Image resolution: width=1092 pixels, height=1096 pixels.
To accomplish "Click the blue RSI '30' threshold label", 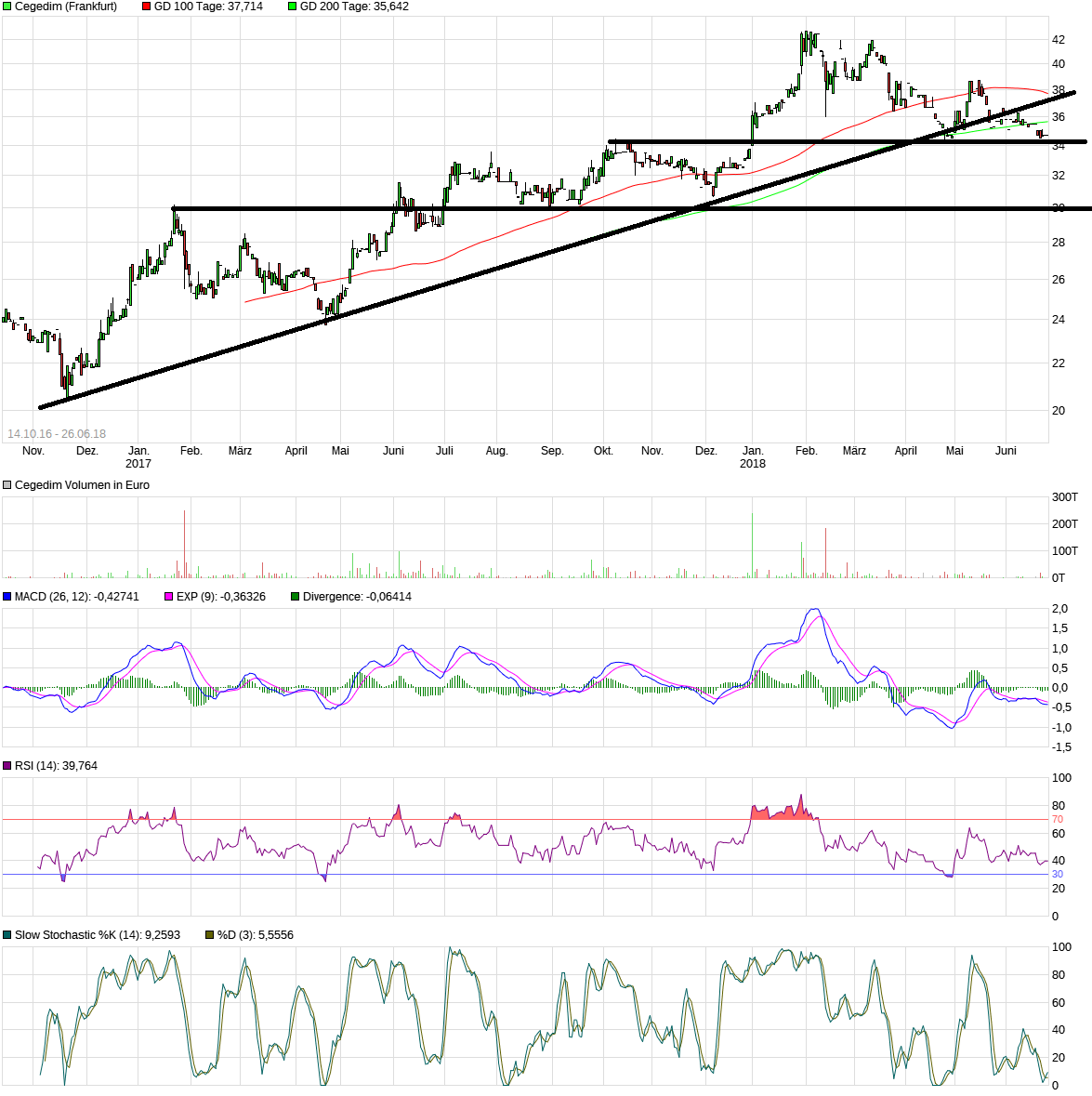I will point(1057,875).
